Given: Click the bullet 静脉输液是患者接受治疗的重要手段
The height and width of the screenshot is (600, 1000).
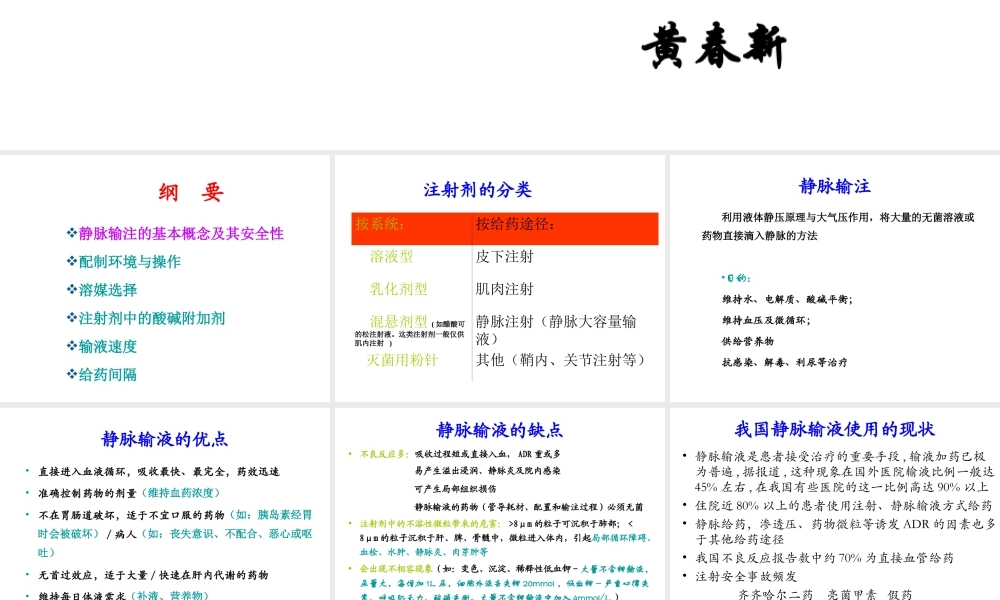Looking at the screenshot, I should tap(844, 471).
